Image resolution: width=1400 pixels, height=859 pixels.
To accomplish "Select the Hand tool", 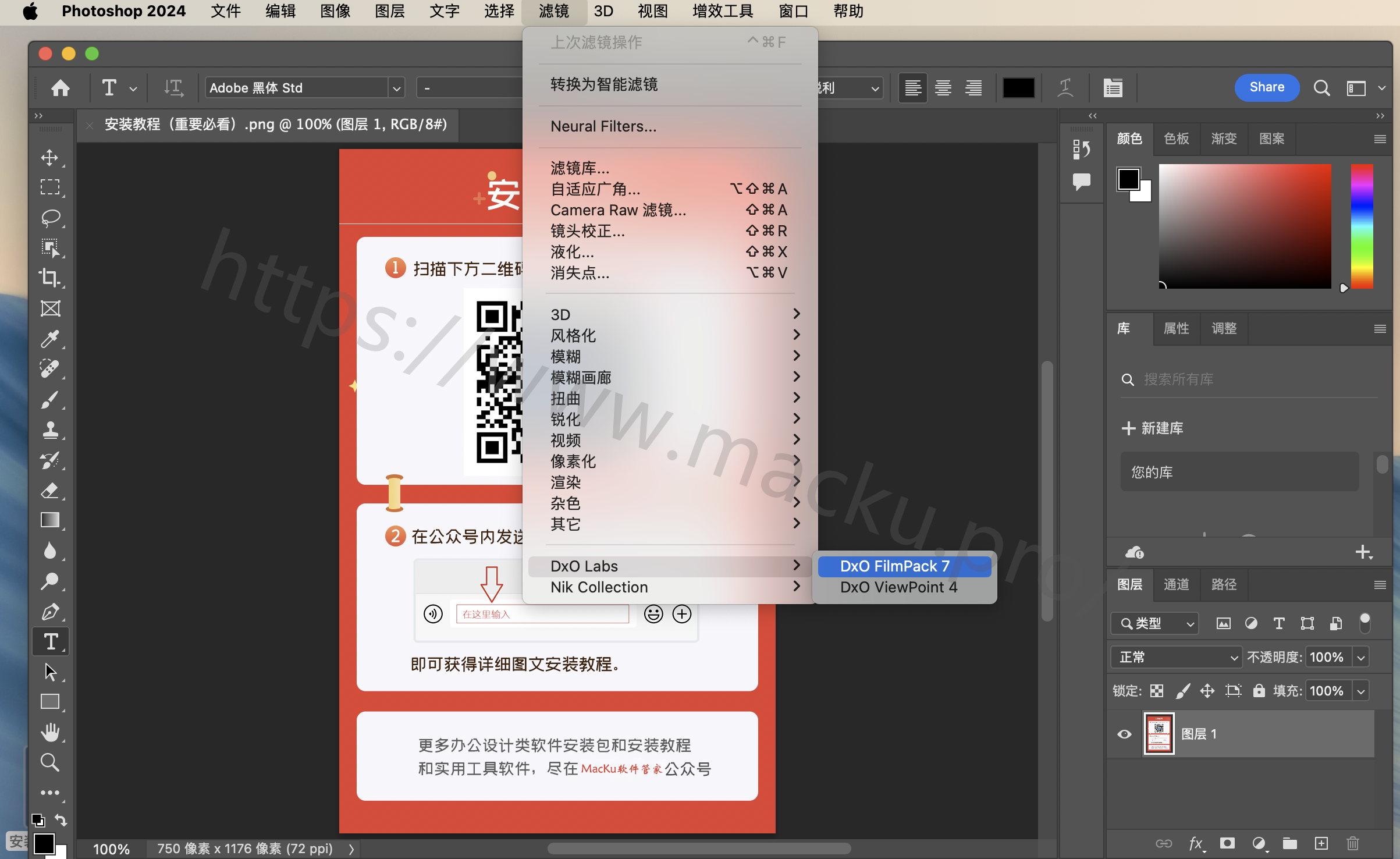I will (x=50, y=732).
